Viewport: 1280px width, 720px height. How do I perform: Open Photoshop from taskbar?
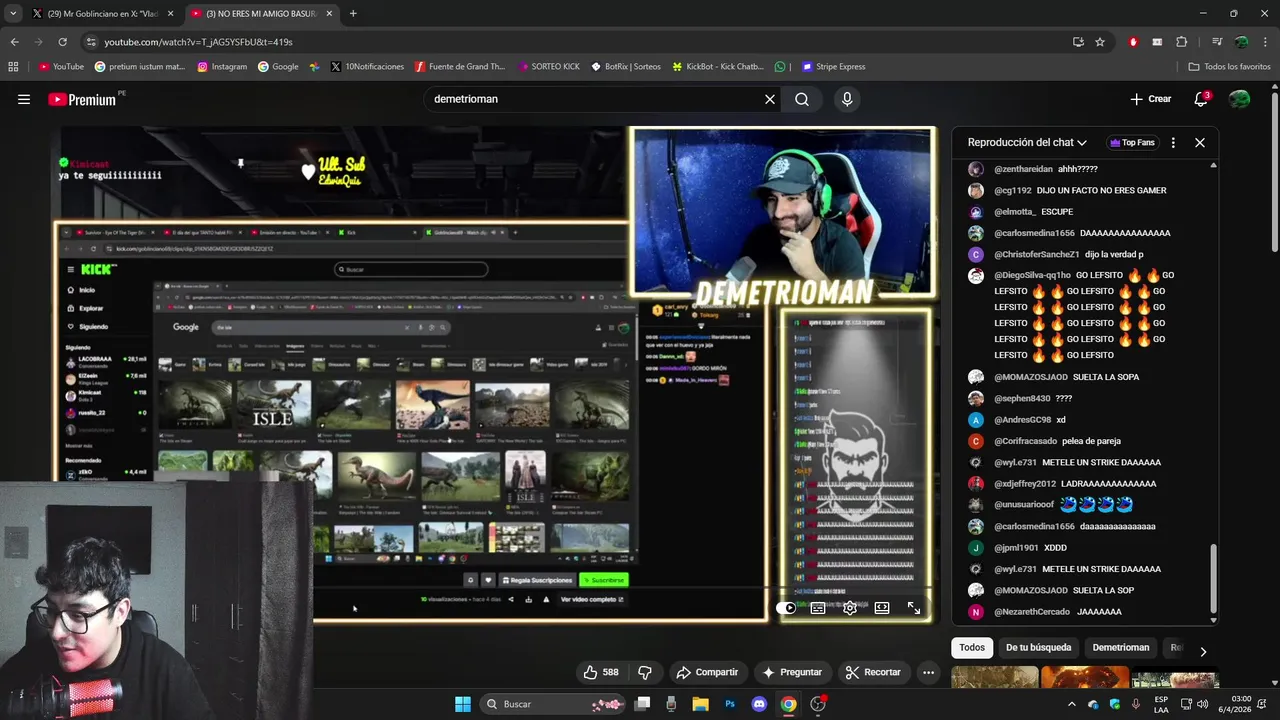730,704
